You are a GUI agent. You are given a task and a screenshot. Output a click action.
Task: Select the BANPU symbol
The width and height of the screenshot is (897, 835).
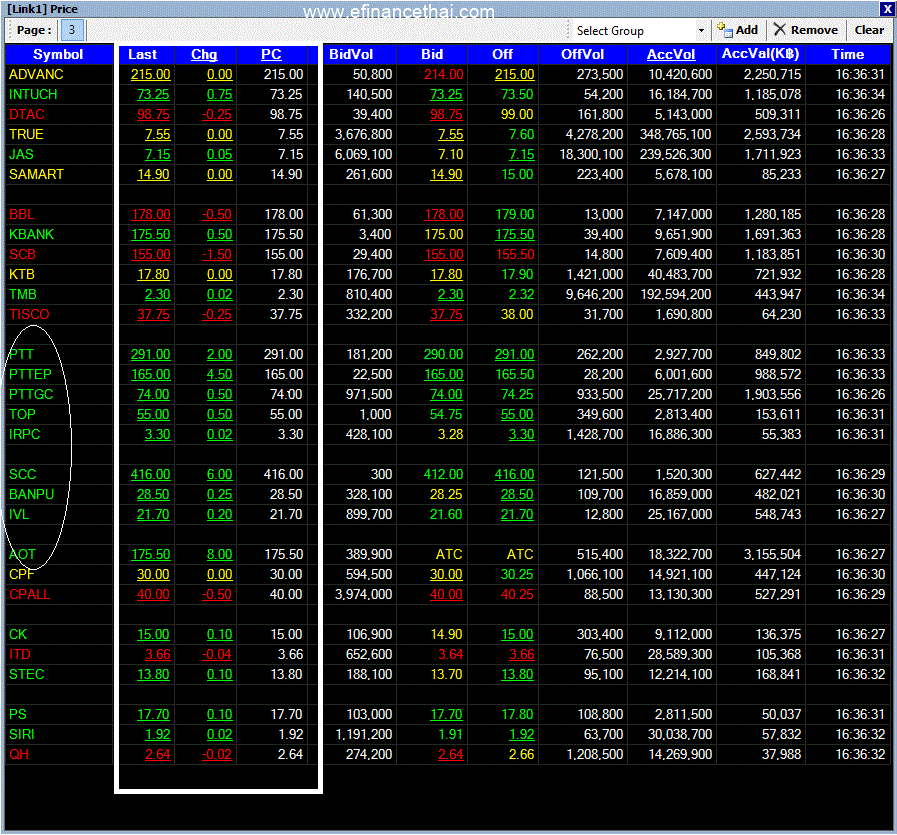click(31, 495)
